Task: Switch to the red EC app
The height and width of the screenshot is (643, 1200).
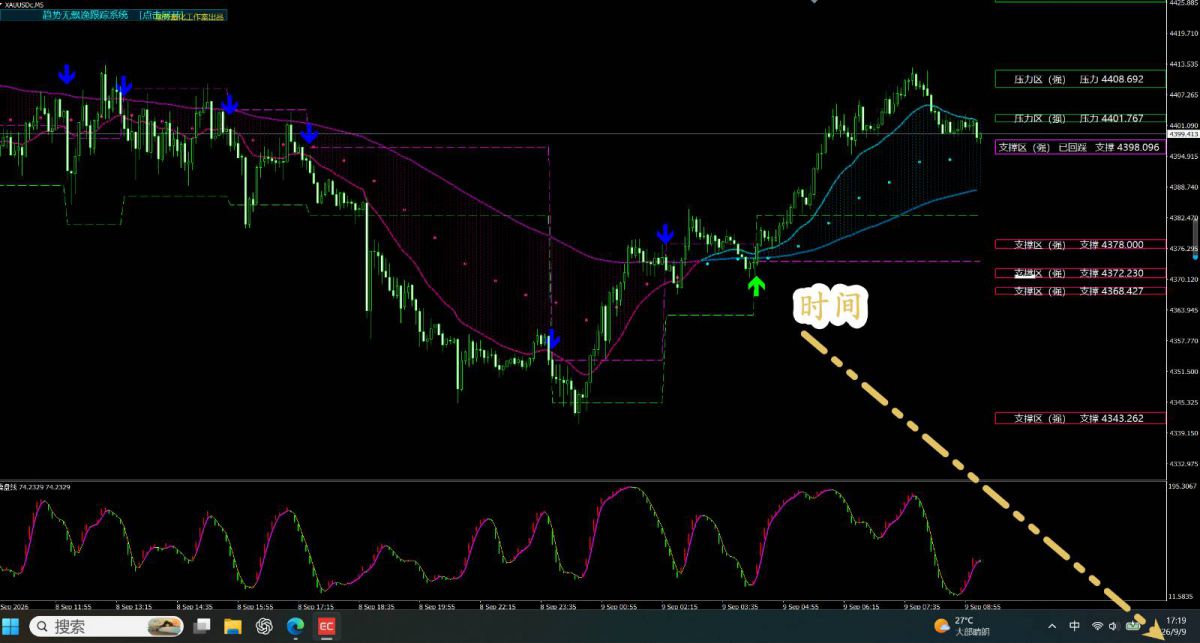Action: pos(326,626)
